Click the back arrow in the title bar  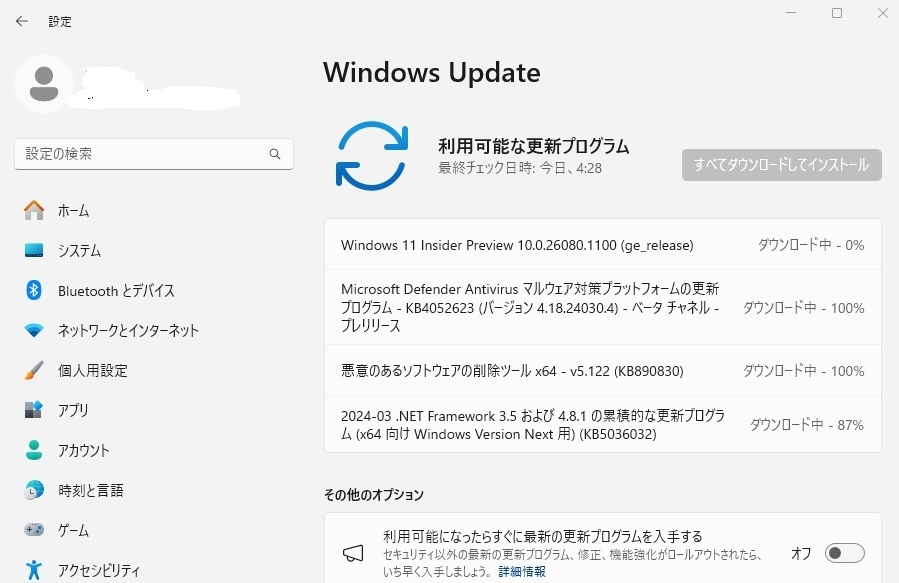[x=22, y=21]
